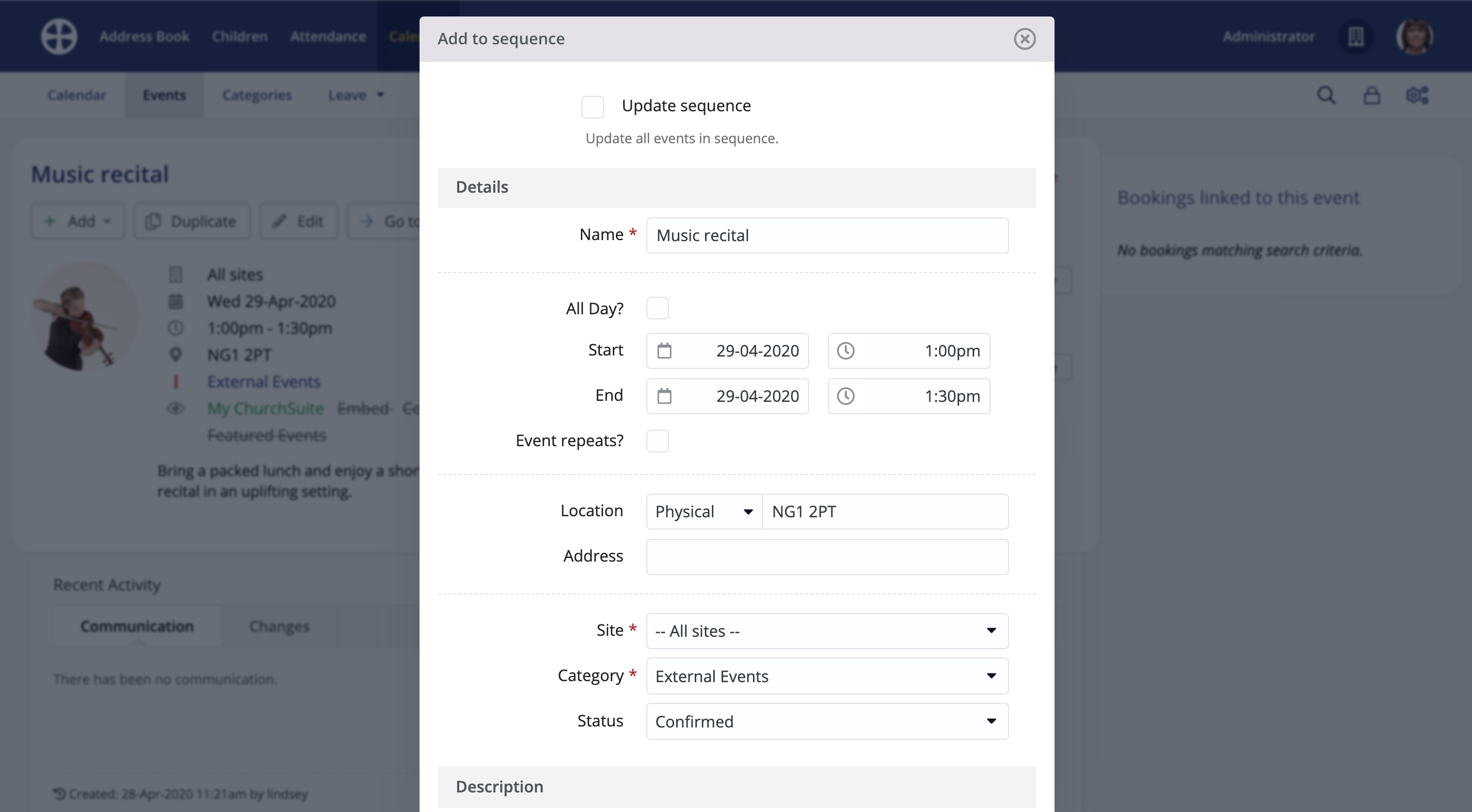Screen dimensions: 1472x812
Task: Click the eye icon next to My ChurchSuite
Action: [176, 409]
